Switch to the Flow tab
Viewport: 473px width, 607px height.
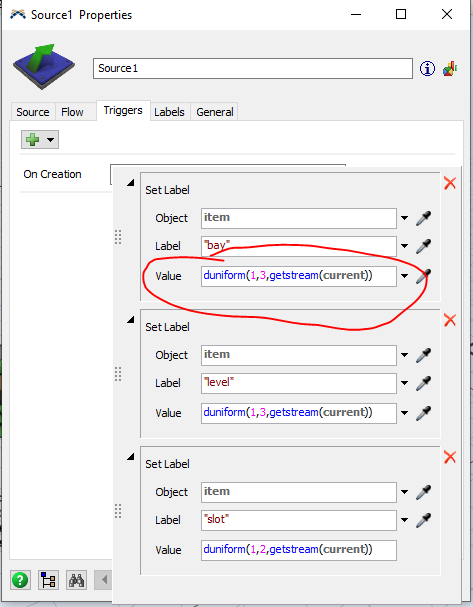click(72, 112)
